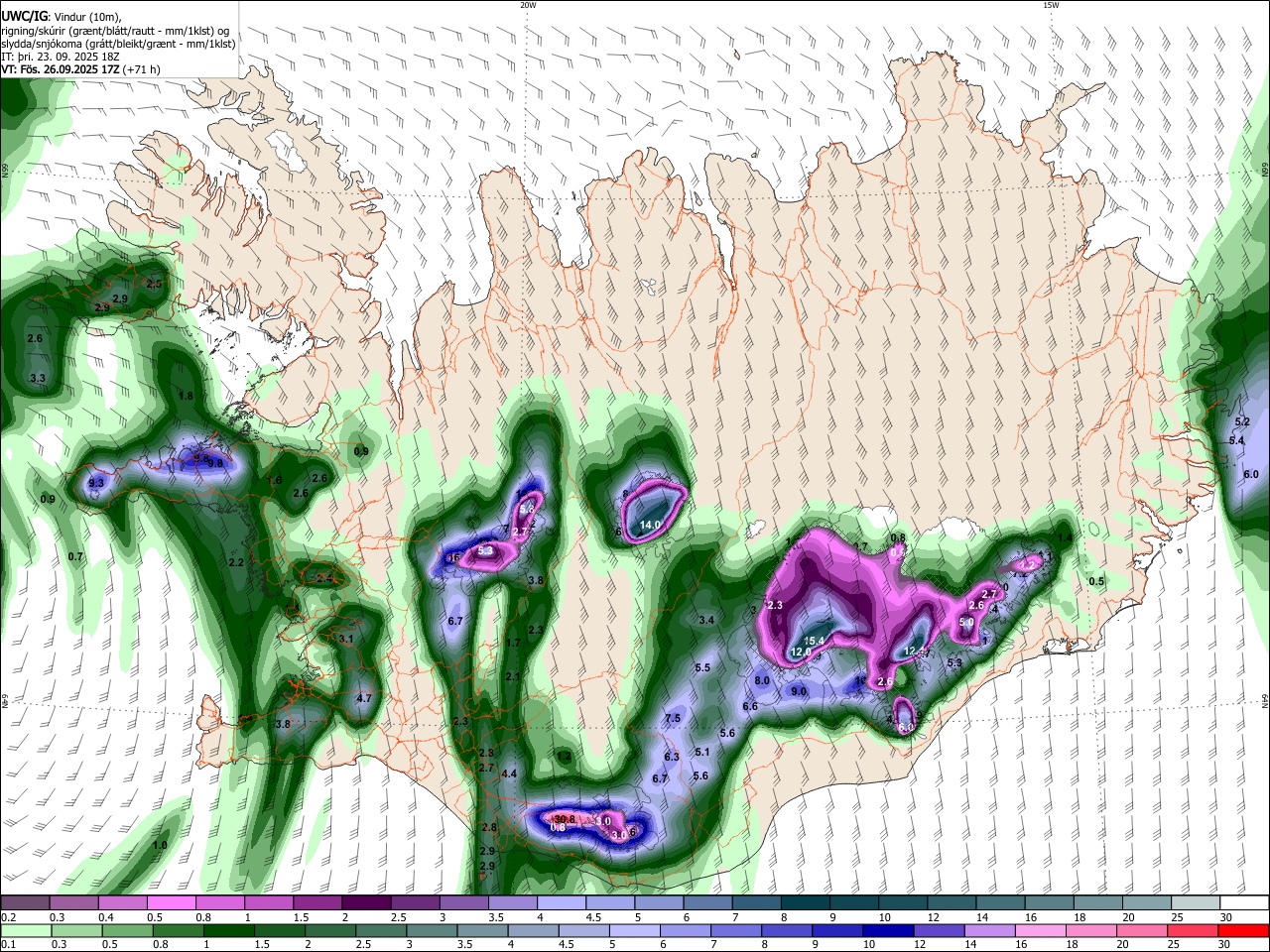The image size is (1270, 952).
Task: Click the 8.0 map value
Action: (762, 681)
